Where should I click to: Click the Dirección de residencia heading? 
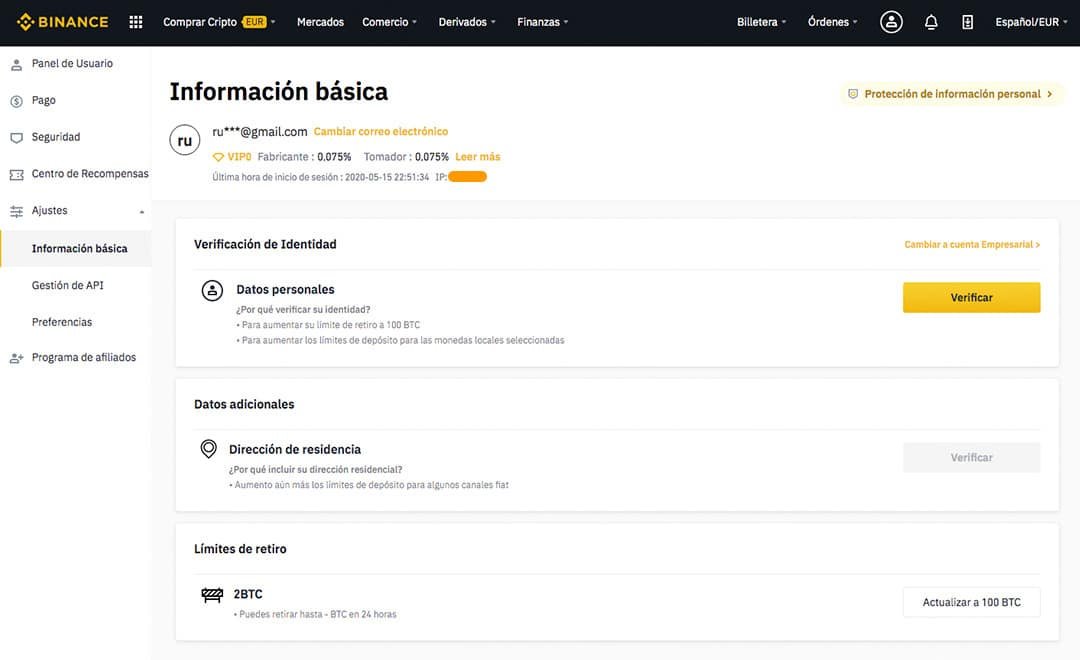(295, 449)
